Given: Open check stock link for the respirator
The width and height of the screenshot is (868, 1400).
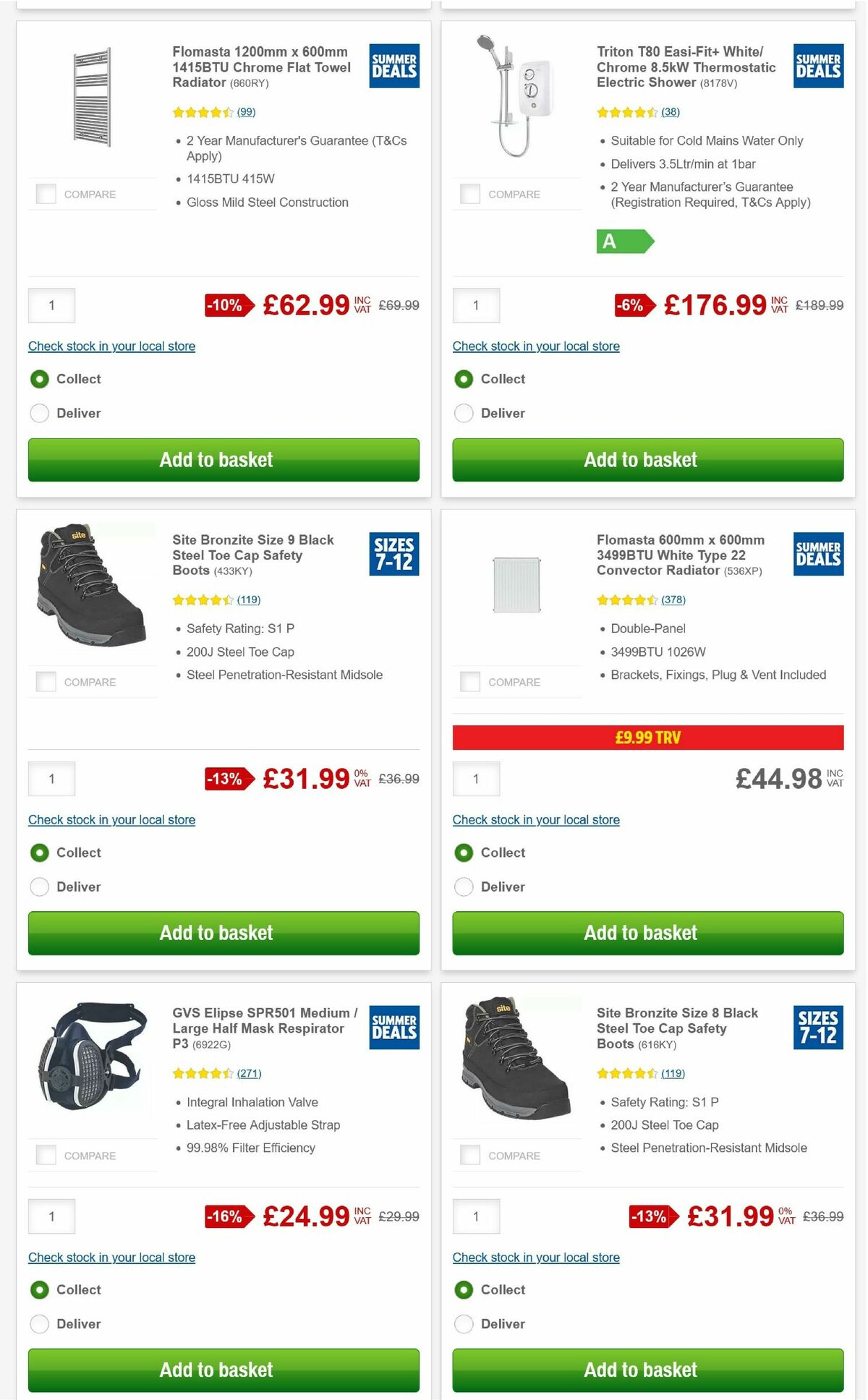Looking at the screenshot, I should click(111, 1257).
